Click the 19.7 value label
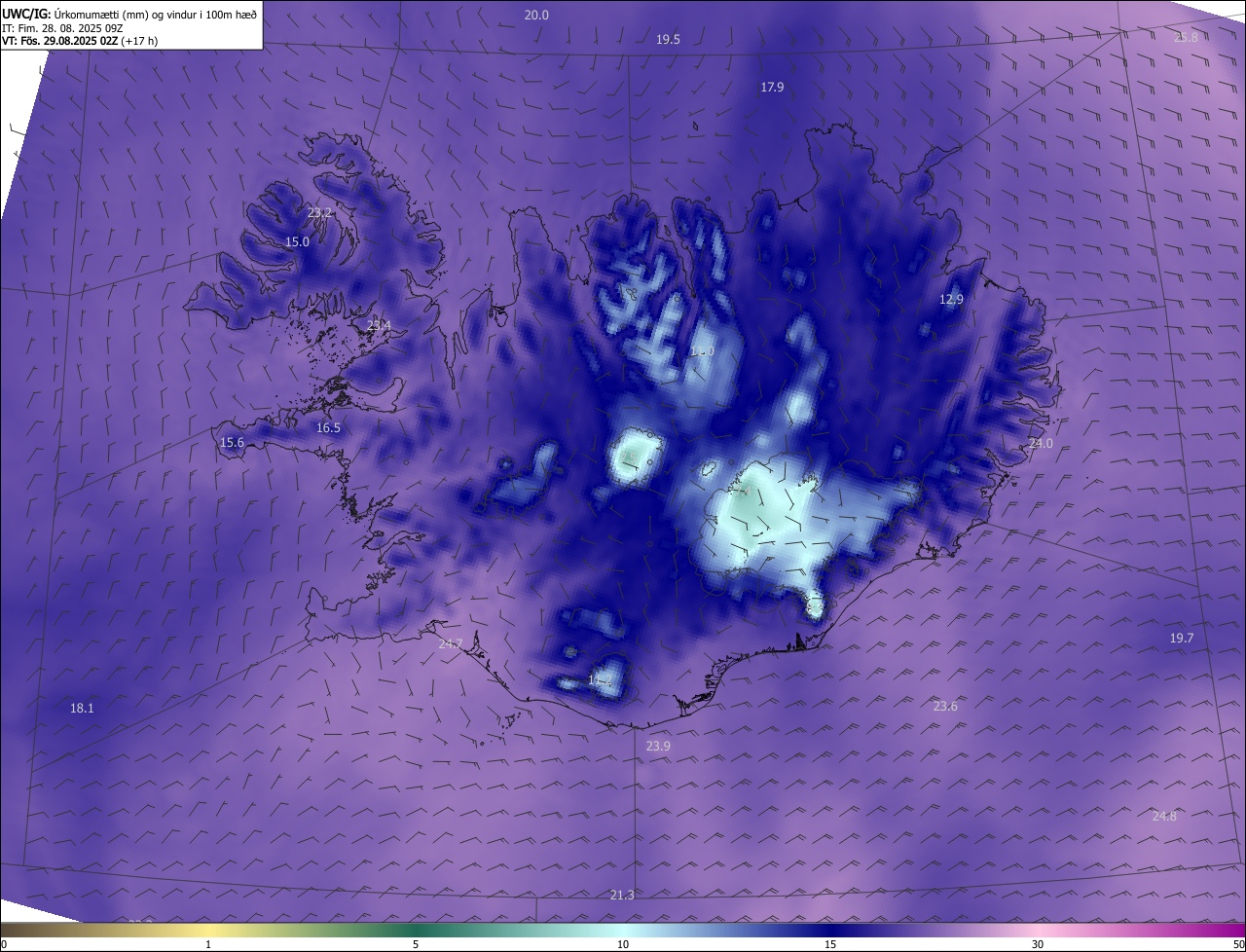Viewport: 1246px width, 952px height. 1181,638
